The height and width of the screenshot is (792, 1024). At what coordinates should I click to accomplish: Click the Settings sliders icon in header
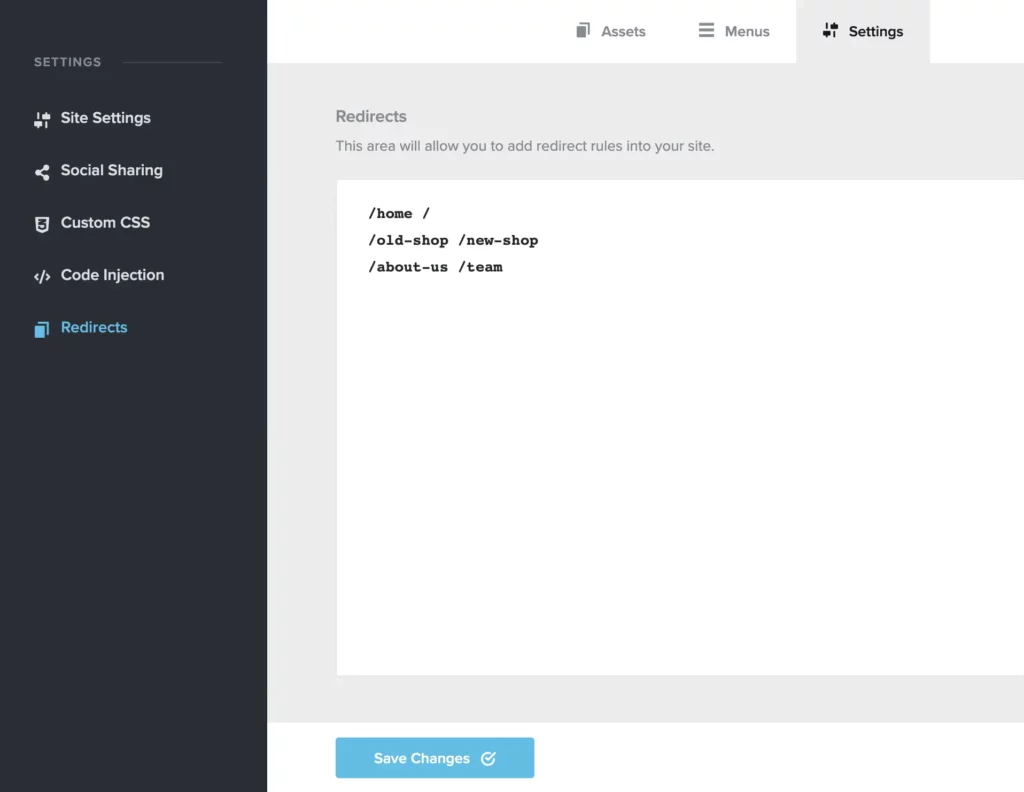coord(830,30)
